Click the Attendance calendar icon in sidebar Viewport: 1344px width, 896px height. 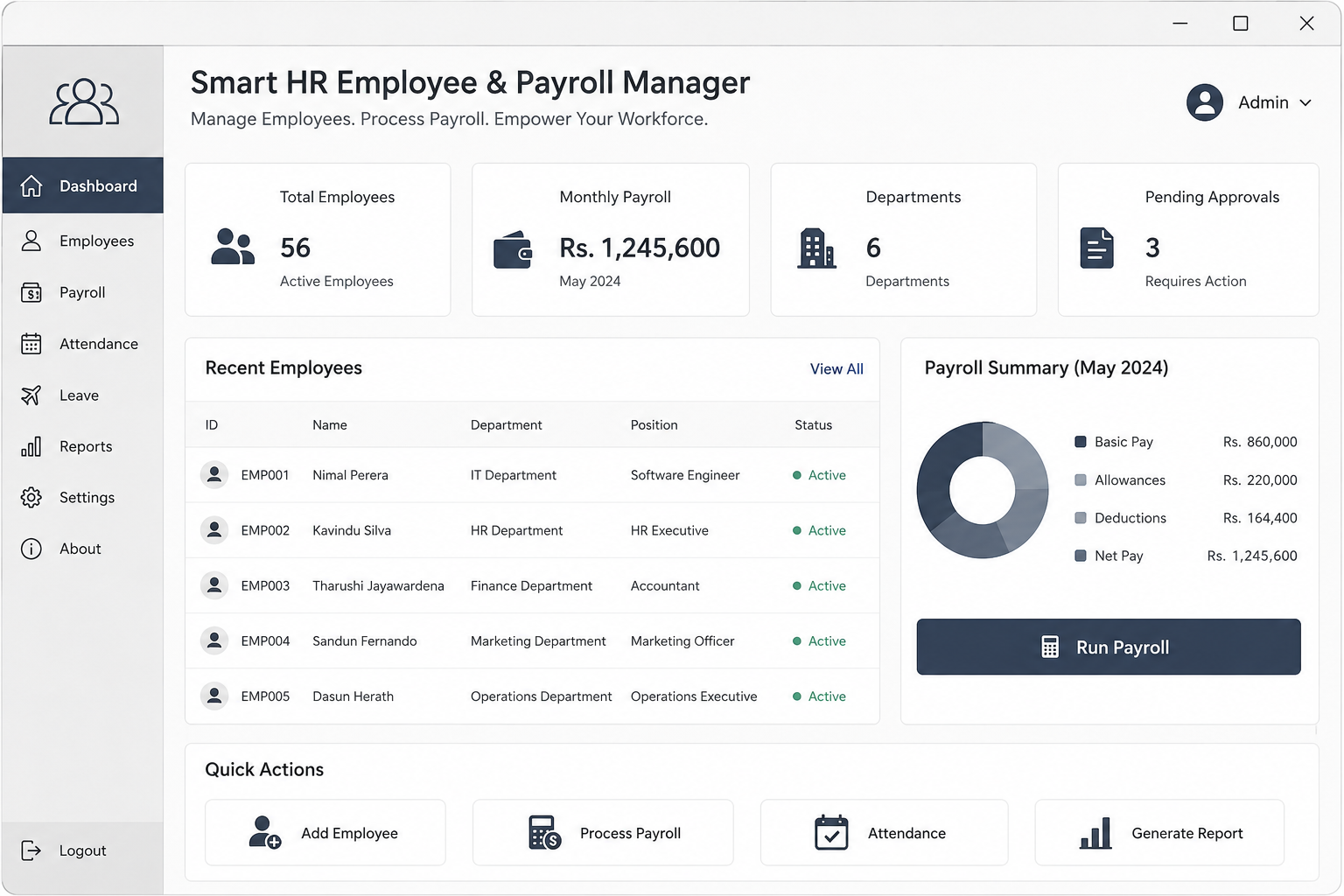31,344
